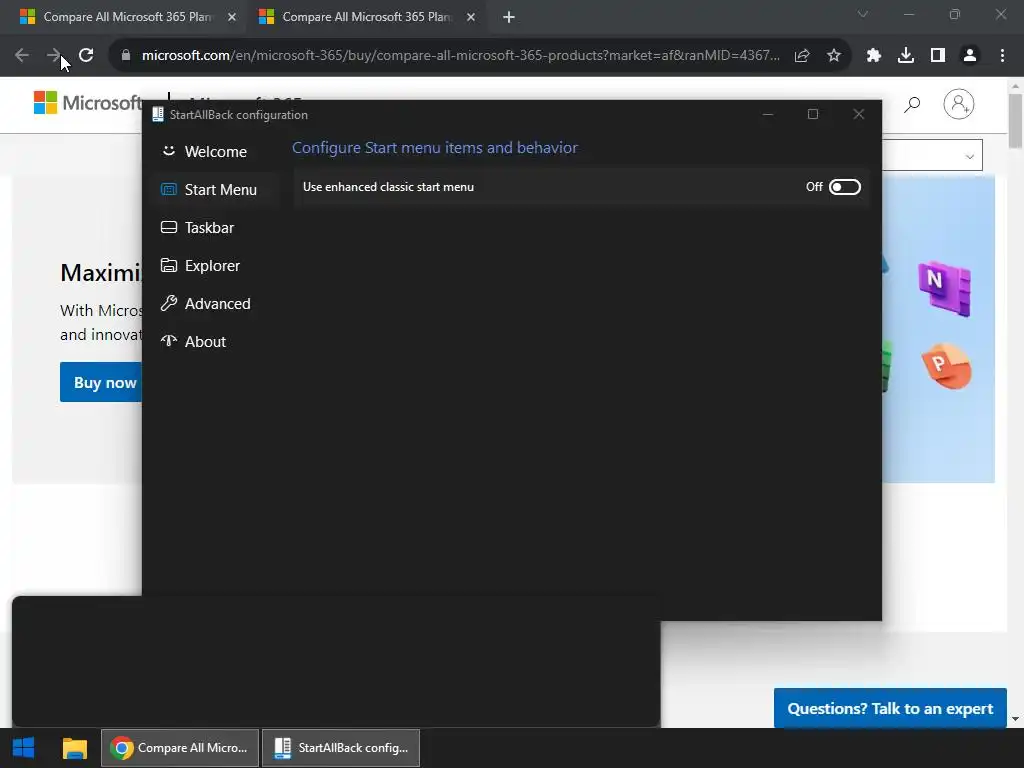This screenshot has width=1024, height=768.
Task: Toggle Use enhanced classic start menu switch
Action: pyautogui.click(x=844, y=187)
